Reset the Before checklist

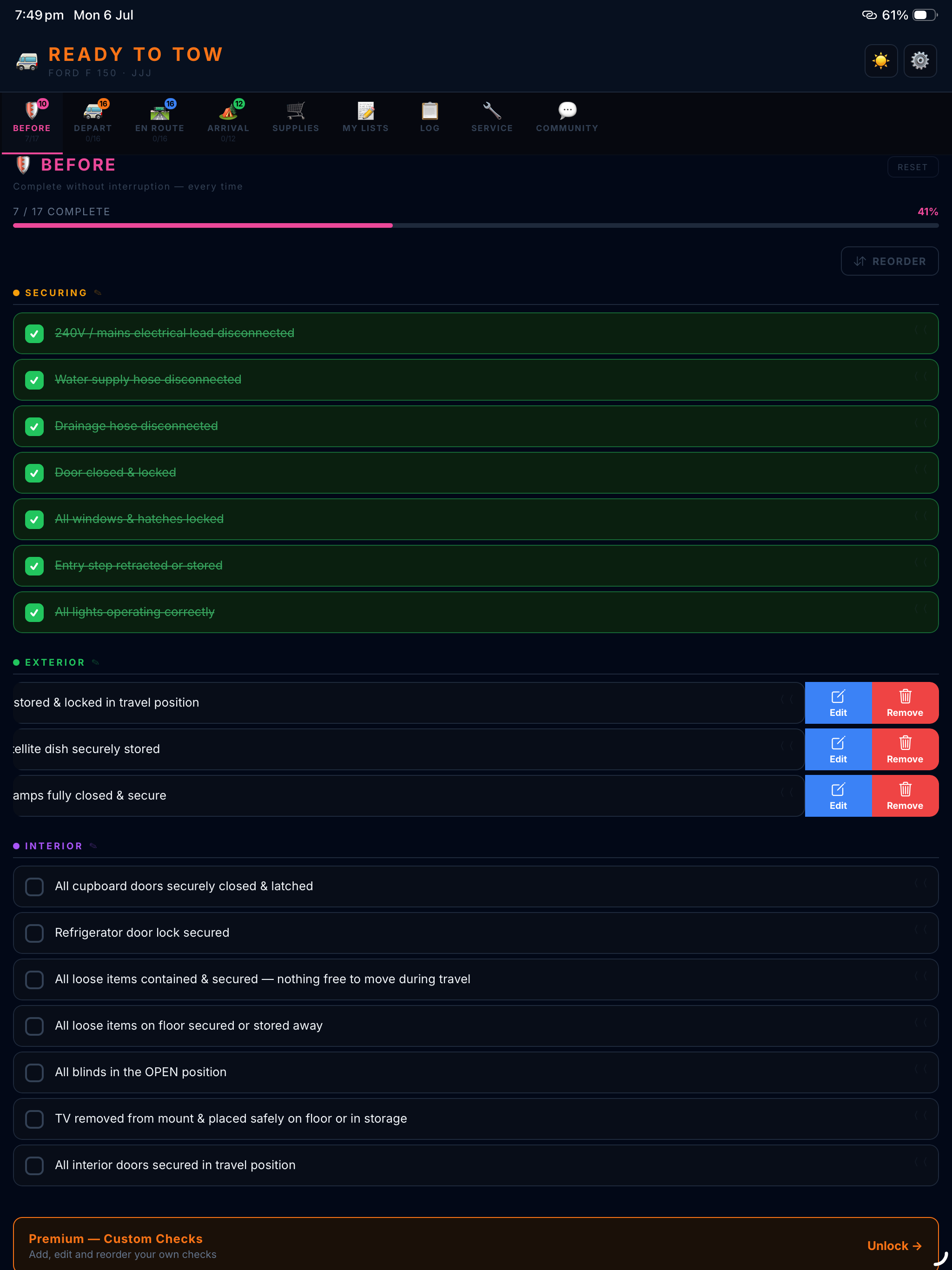tap(912, 167)
